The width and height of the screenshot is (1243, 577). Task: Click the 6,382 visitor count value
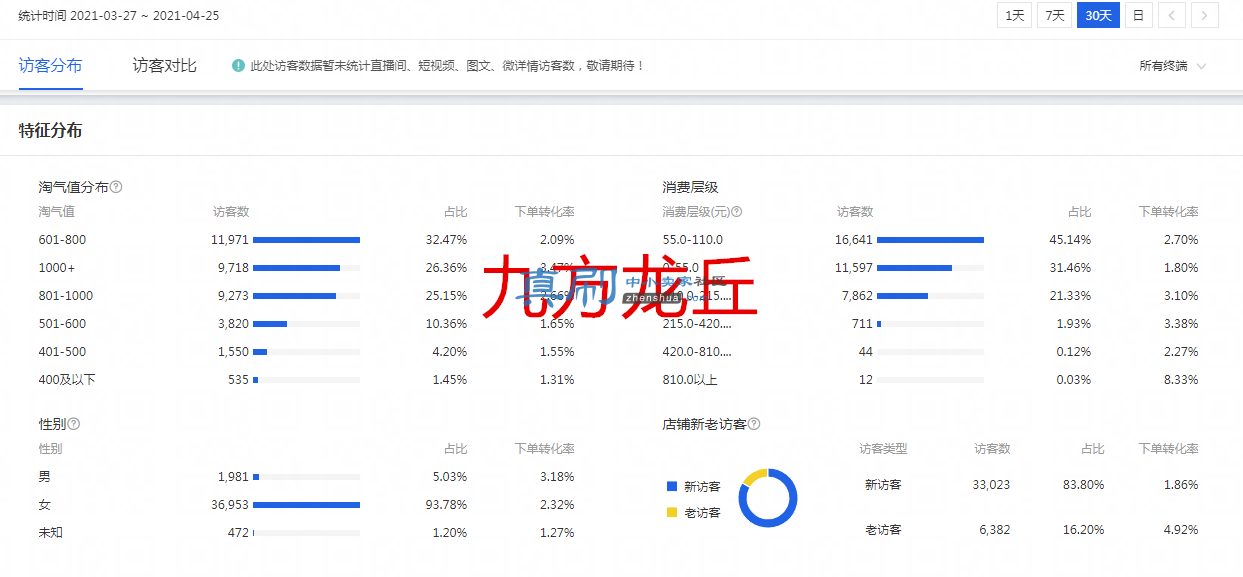pyautogui.click(x=994, y=530)
